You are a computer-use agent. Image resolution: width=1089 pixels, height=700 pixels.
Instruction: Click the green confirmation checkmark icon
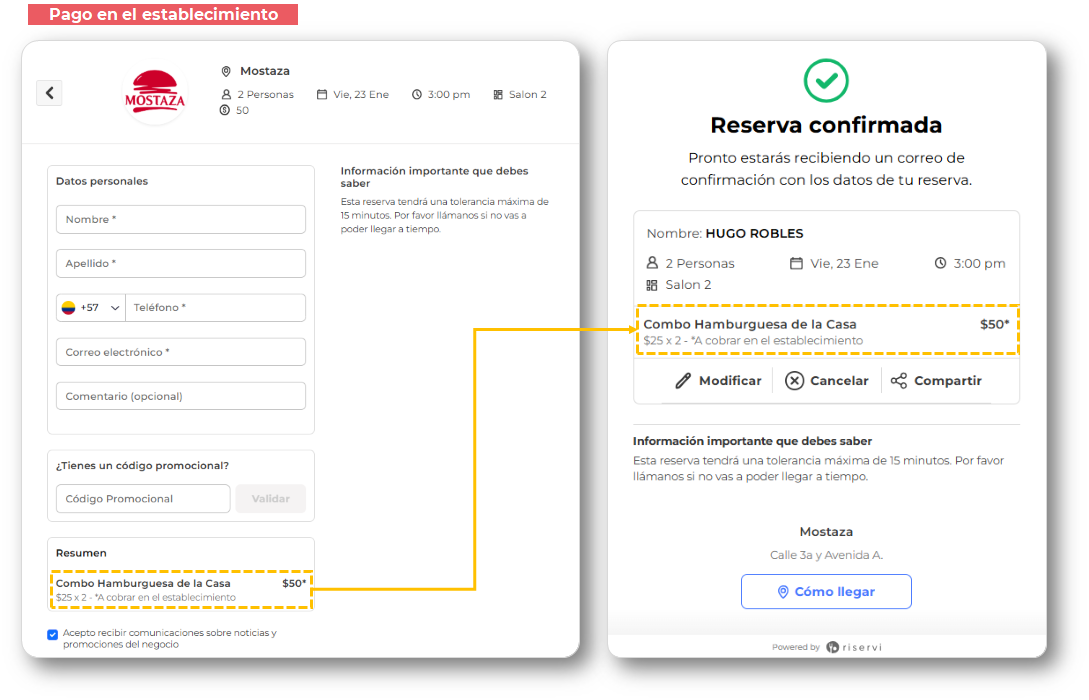click(x=826, y=81)
